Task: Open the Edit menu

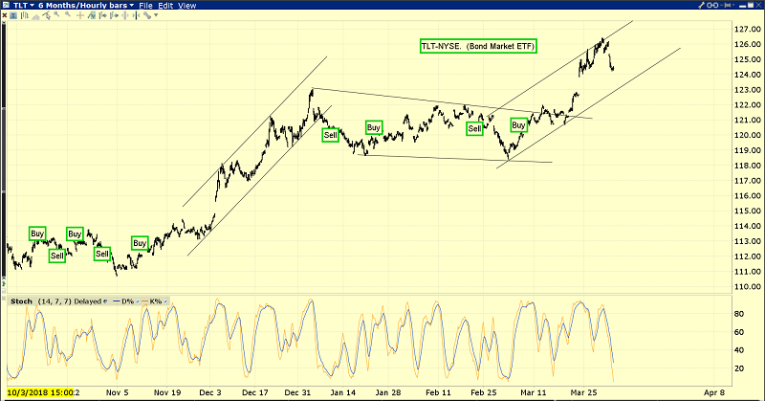Action: [167, 6]
